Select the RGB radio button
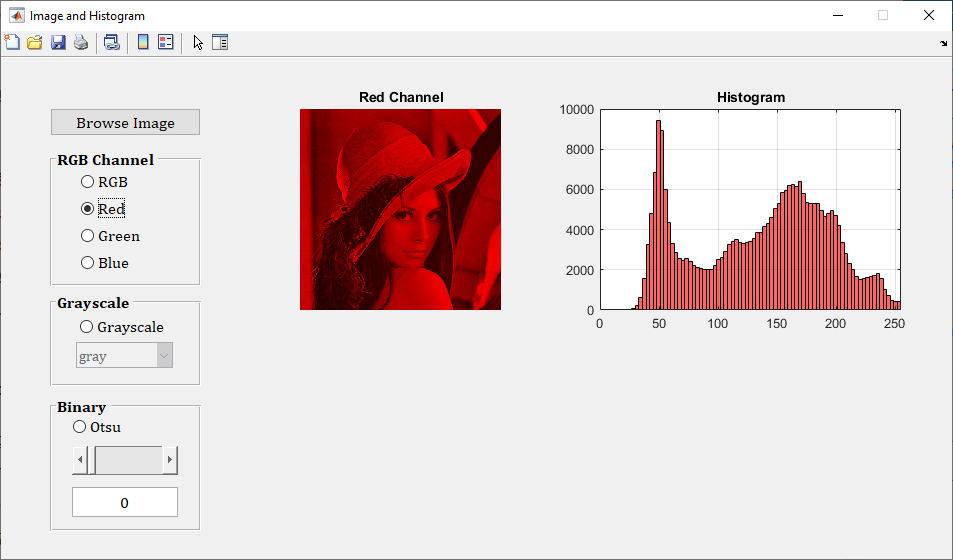Viewport: 953px width, 560px height. click(x=88, y=182)
